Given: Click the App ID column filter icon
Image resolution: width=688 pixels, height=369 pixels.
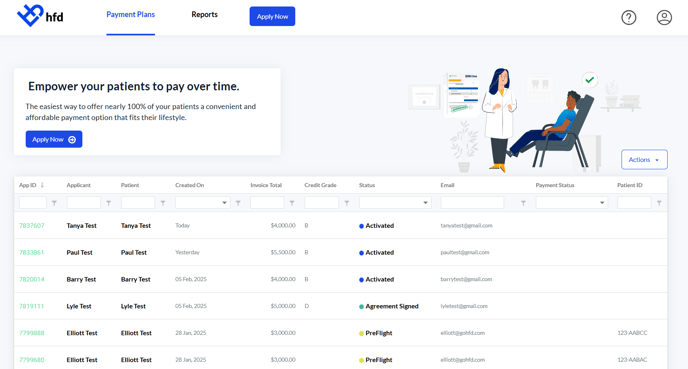Looking at the screenshot, I should 54,203.
